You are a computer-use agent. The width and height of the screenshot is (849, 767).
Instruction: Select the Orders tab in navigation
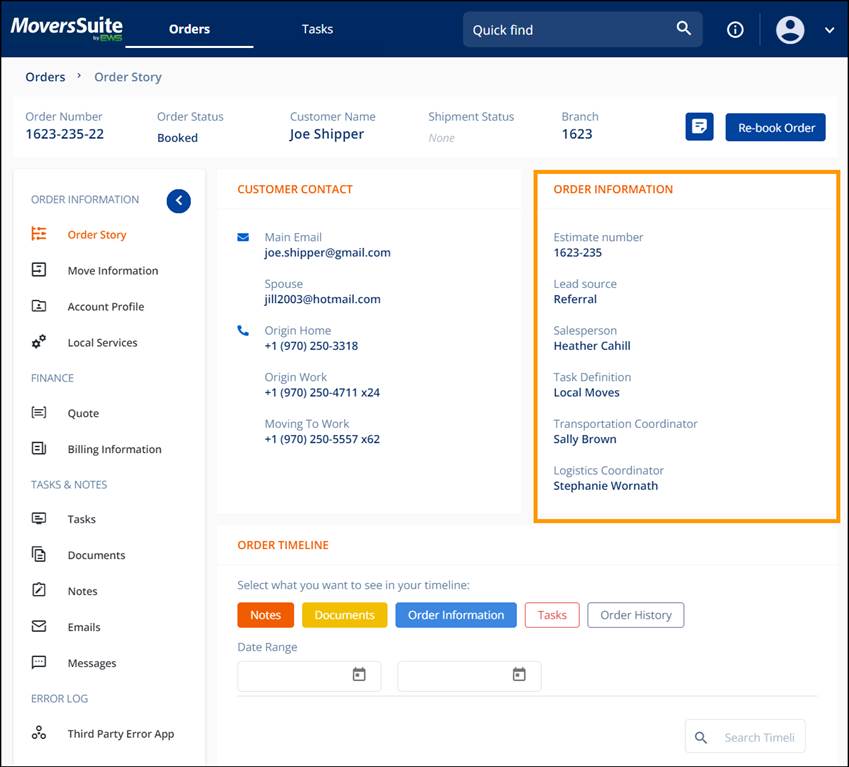coord(189,29)
